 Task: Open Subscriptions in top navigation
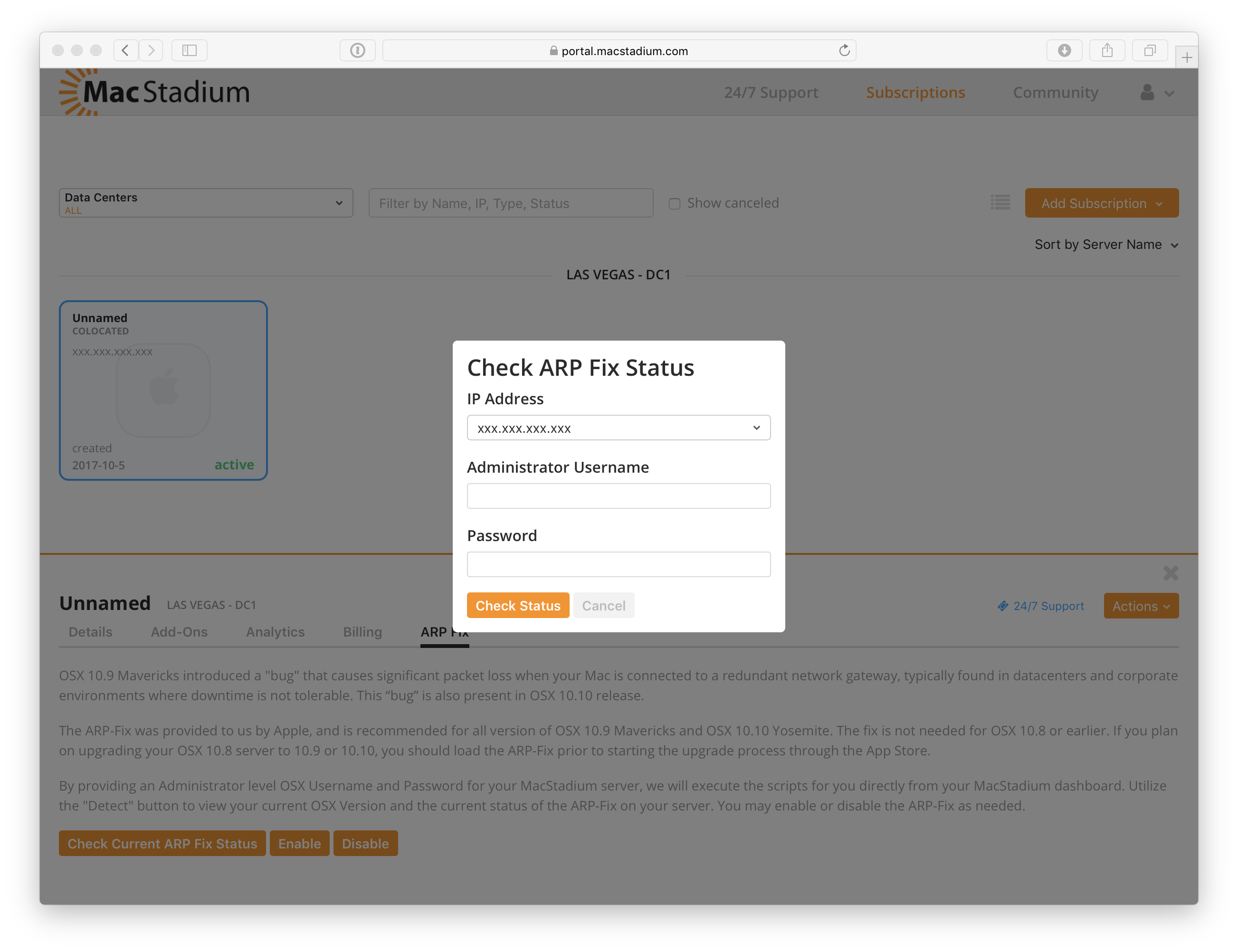click(915, 92)
